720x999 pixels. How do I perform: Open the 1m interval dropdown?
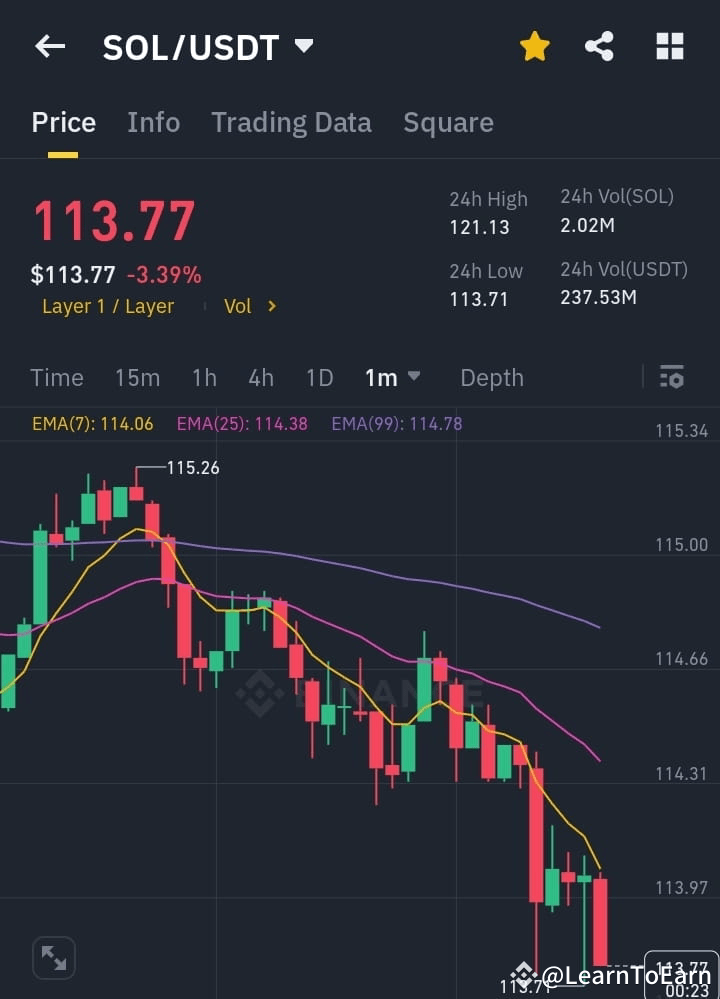pyautogui.click(x=392, y=378)
